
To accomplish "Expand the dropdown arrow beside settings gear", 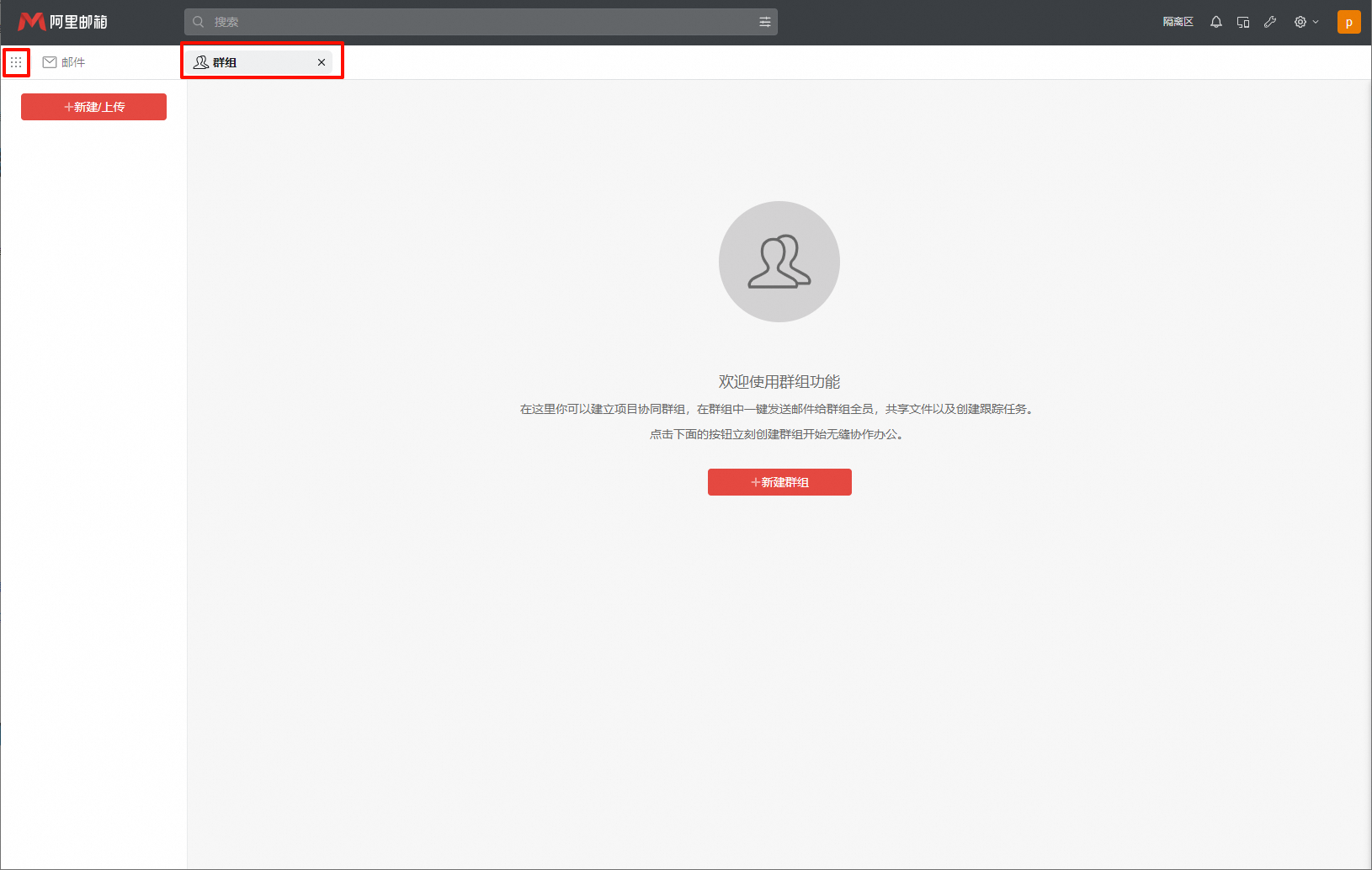I will (1316, 22).
